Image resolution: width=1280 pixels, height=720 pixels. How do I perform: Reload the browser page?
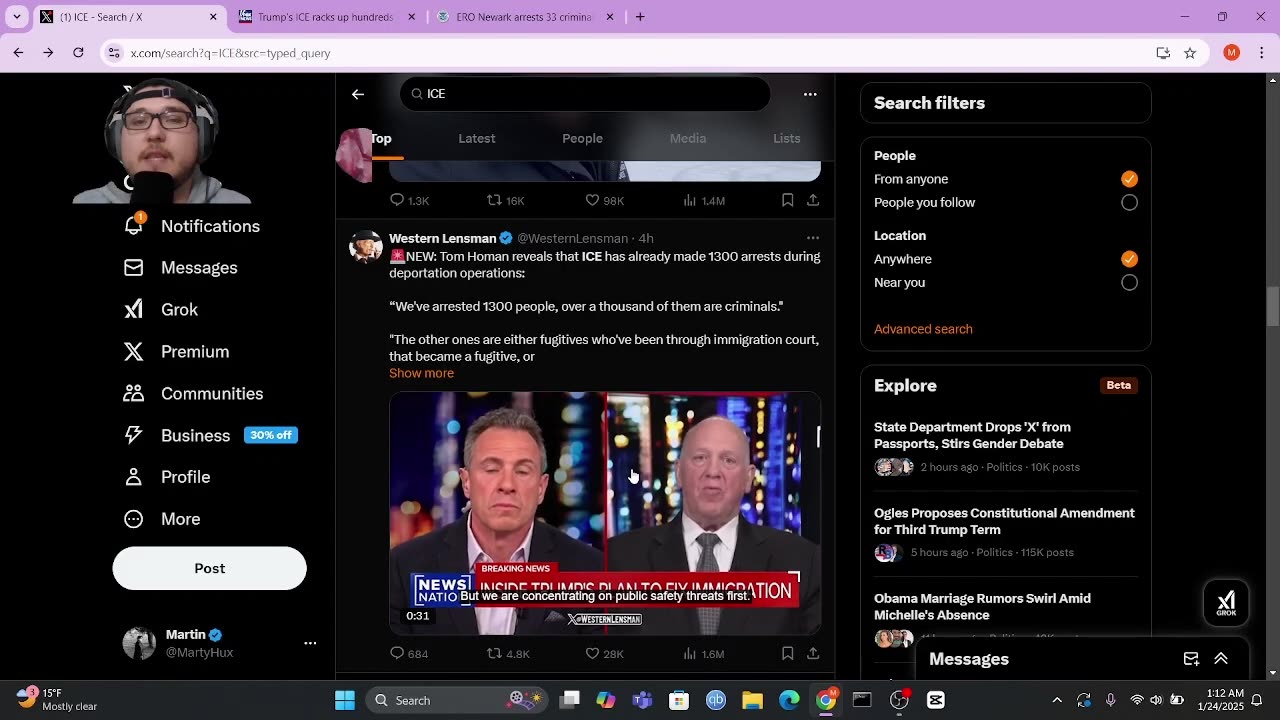coord(78,53)
